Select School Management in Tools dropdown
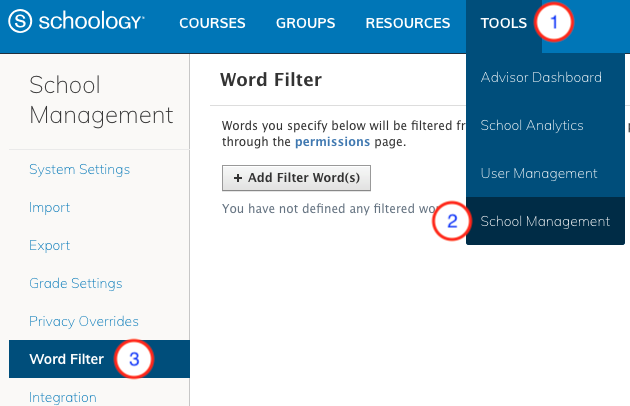Screen dimensions: 630x406 tap(545, 221)
